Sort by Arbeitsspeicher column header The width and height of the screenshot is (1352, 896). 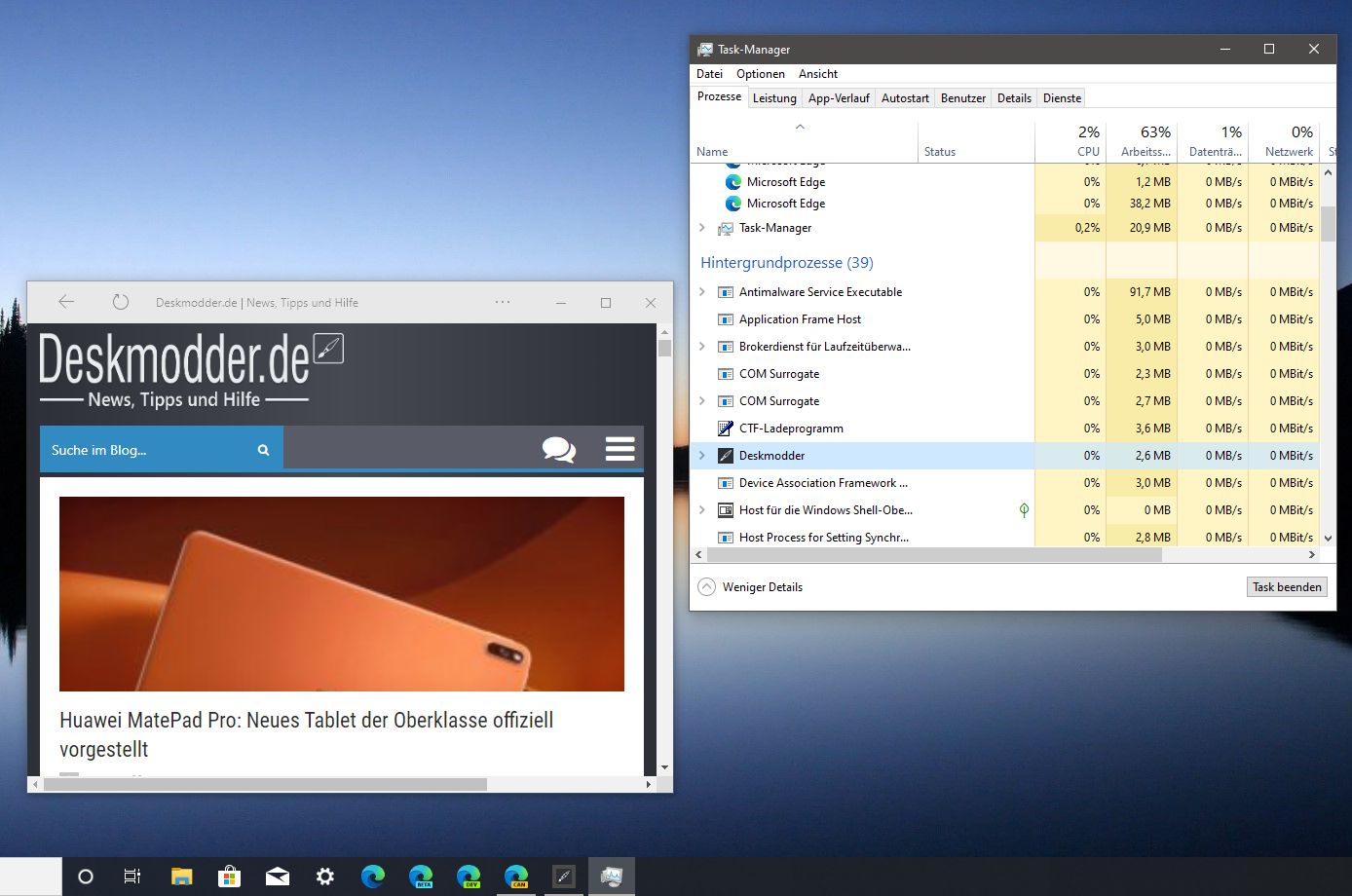1142,140
